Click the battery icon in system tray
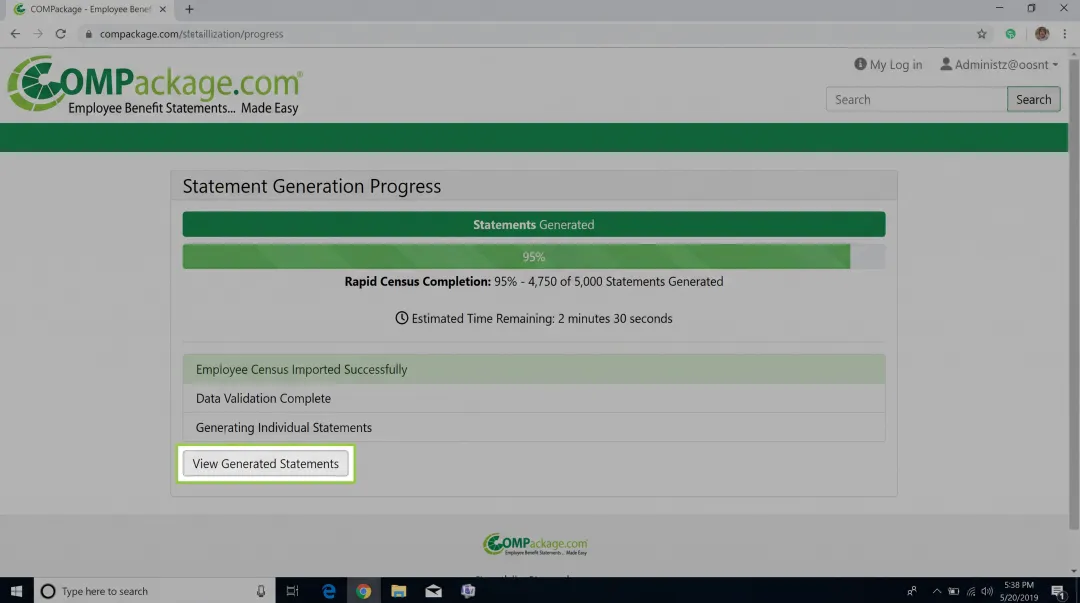1080x603 pixels. pos(953,591)
